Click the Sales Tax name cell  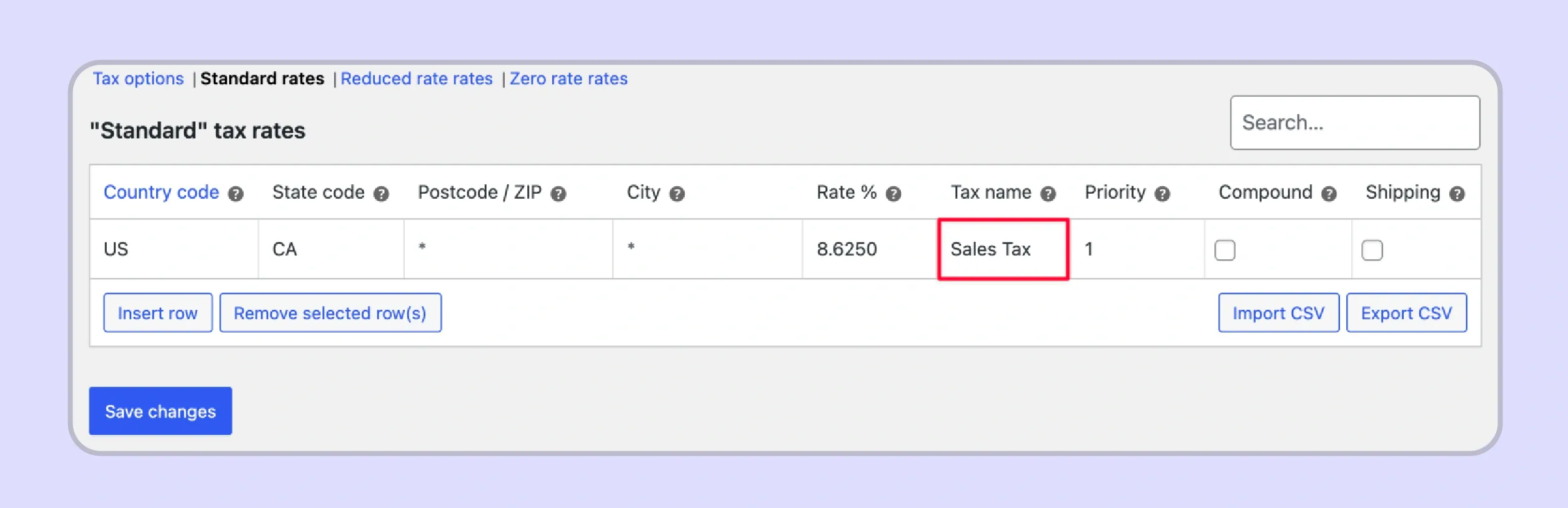(x=1003, y=249)
